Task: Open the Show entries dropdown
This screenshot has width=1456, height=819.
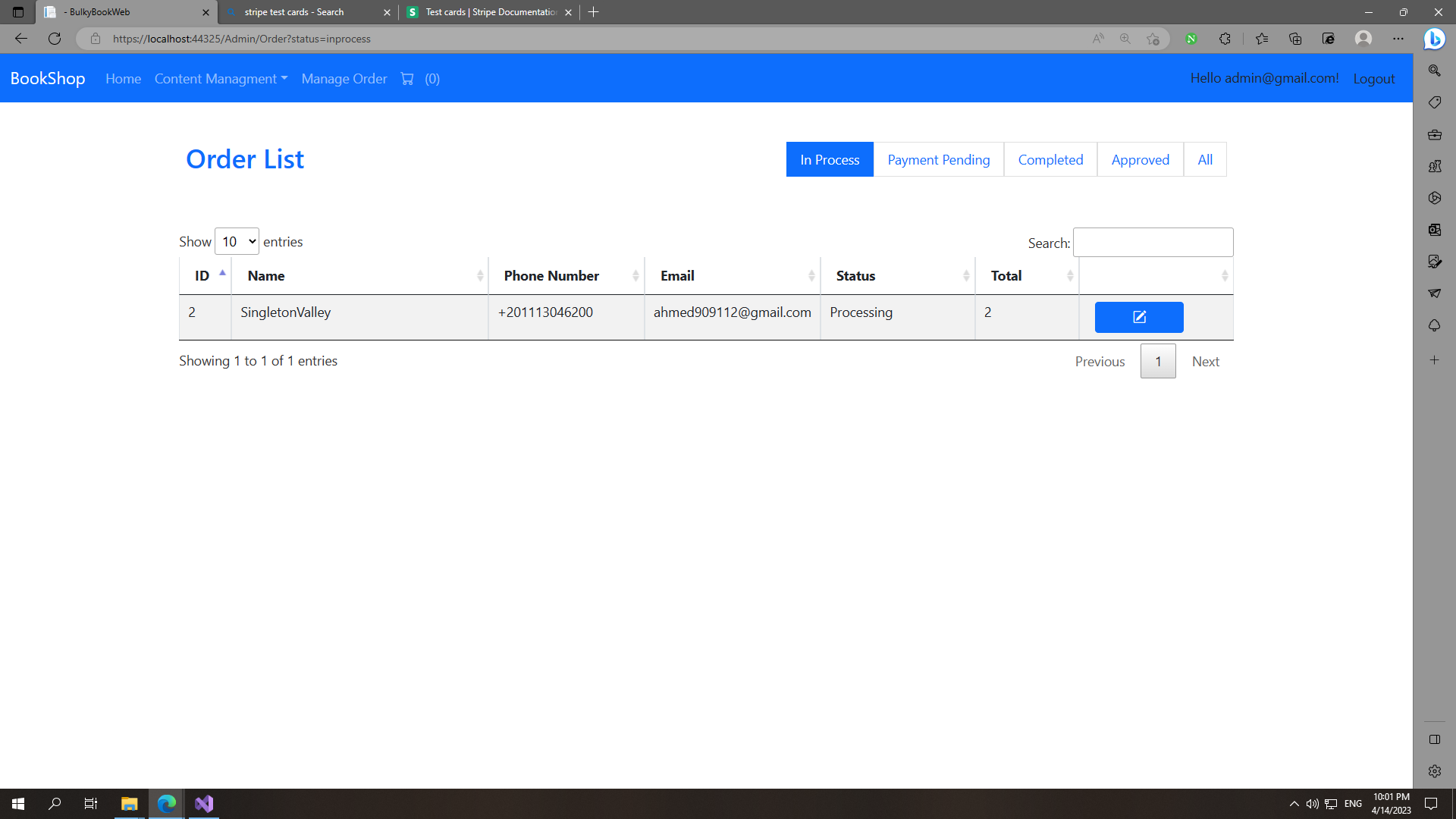Action: tap(237, 241)
